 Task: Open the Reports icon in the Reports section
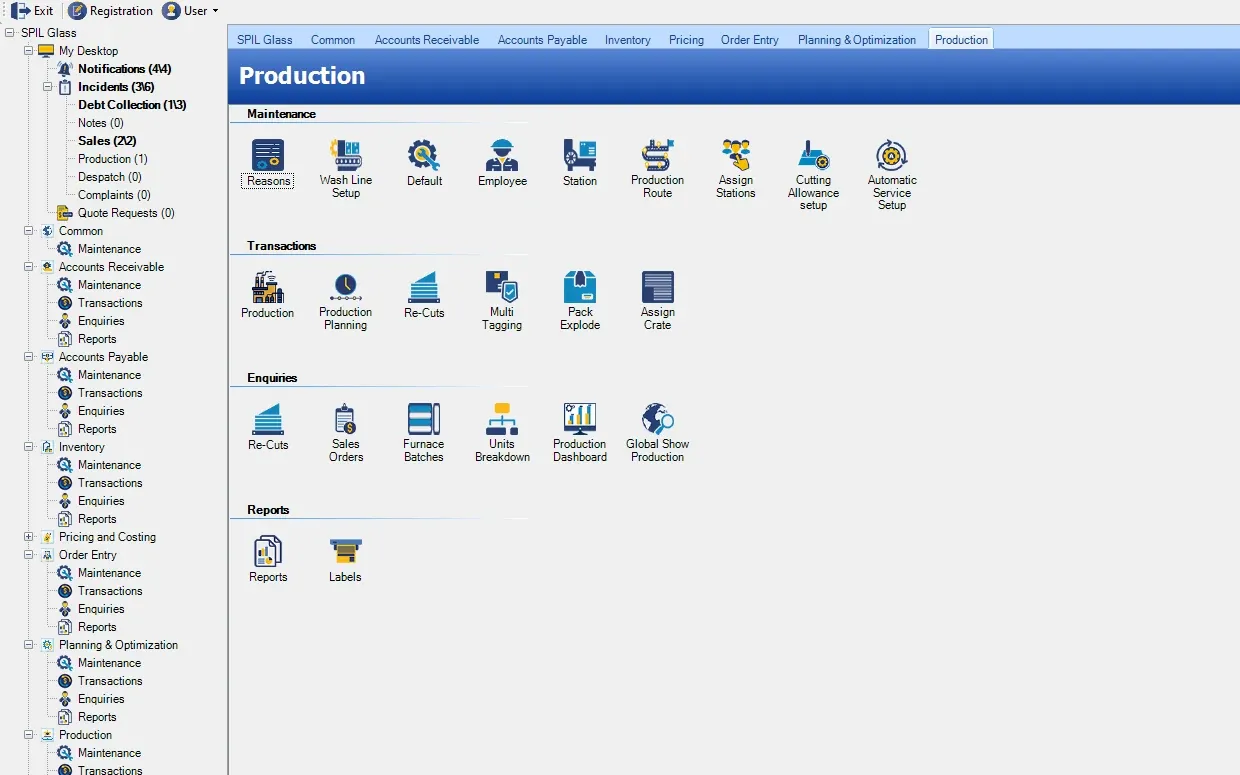click(268, 559)
